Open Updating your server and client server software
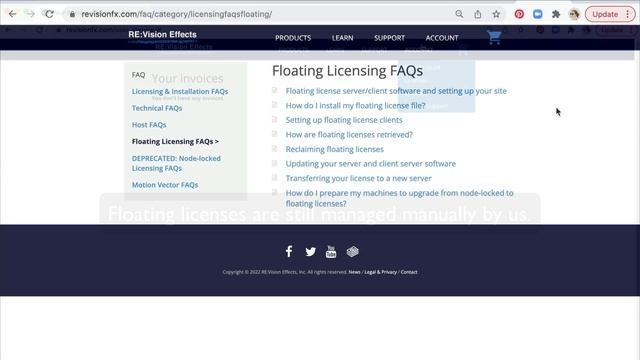The image size is (640, 360). 371,164
